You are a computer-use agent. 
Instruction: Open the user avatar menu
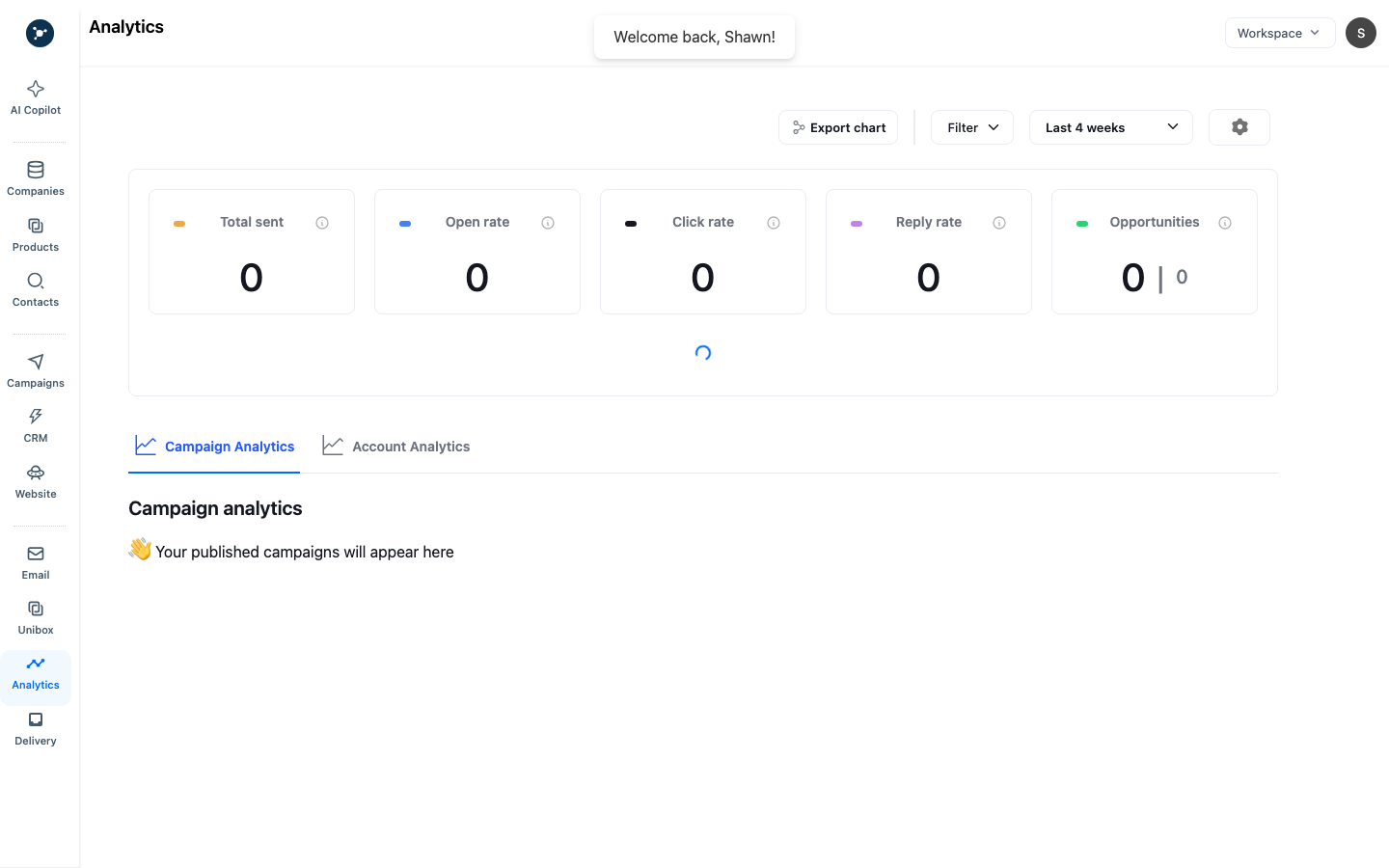1361,33
